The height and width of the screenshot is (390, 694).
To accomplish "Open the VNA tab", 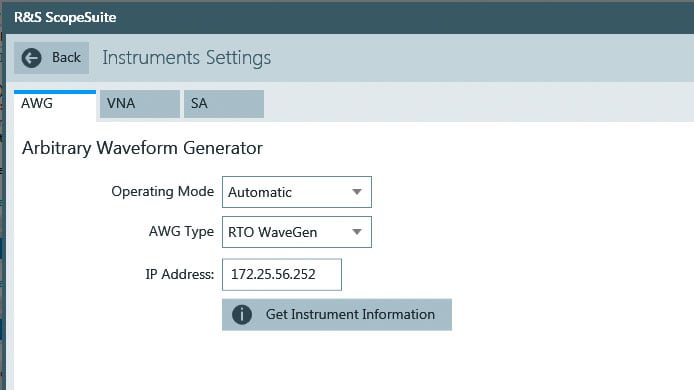I will coord(139,104).
